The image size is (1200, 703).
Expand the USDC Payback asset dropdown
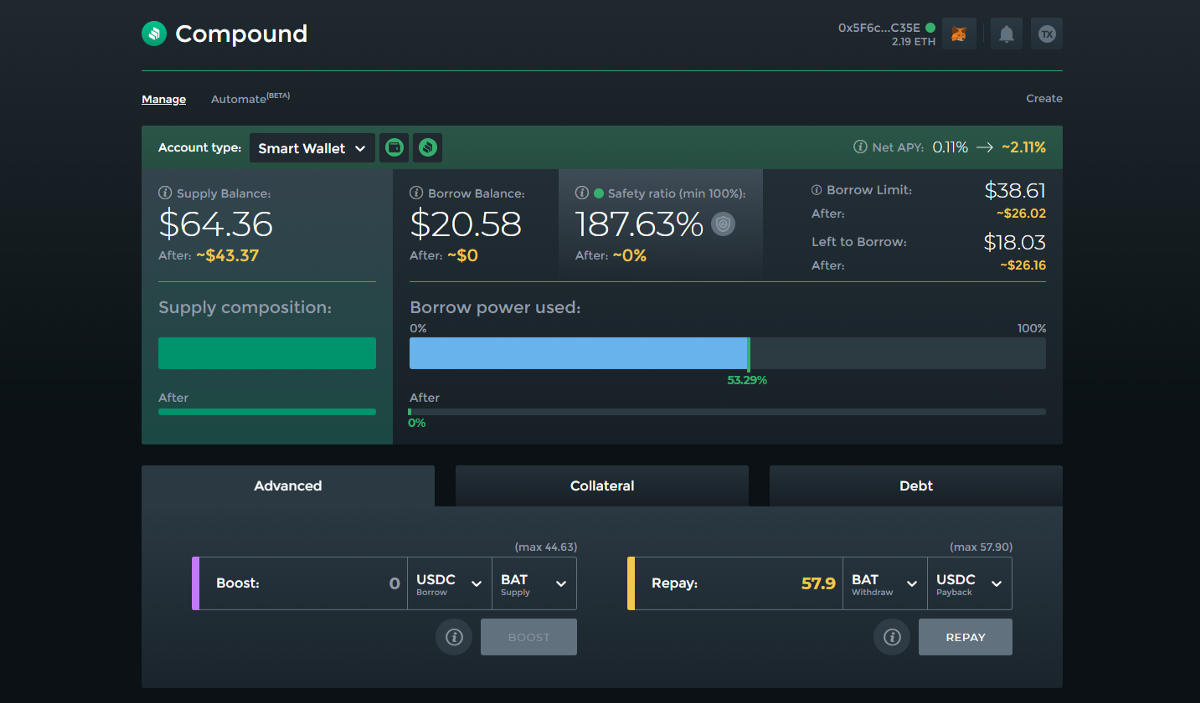(x=969, y=583)
